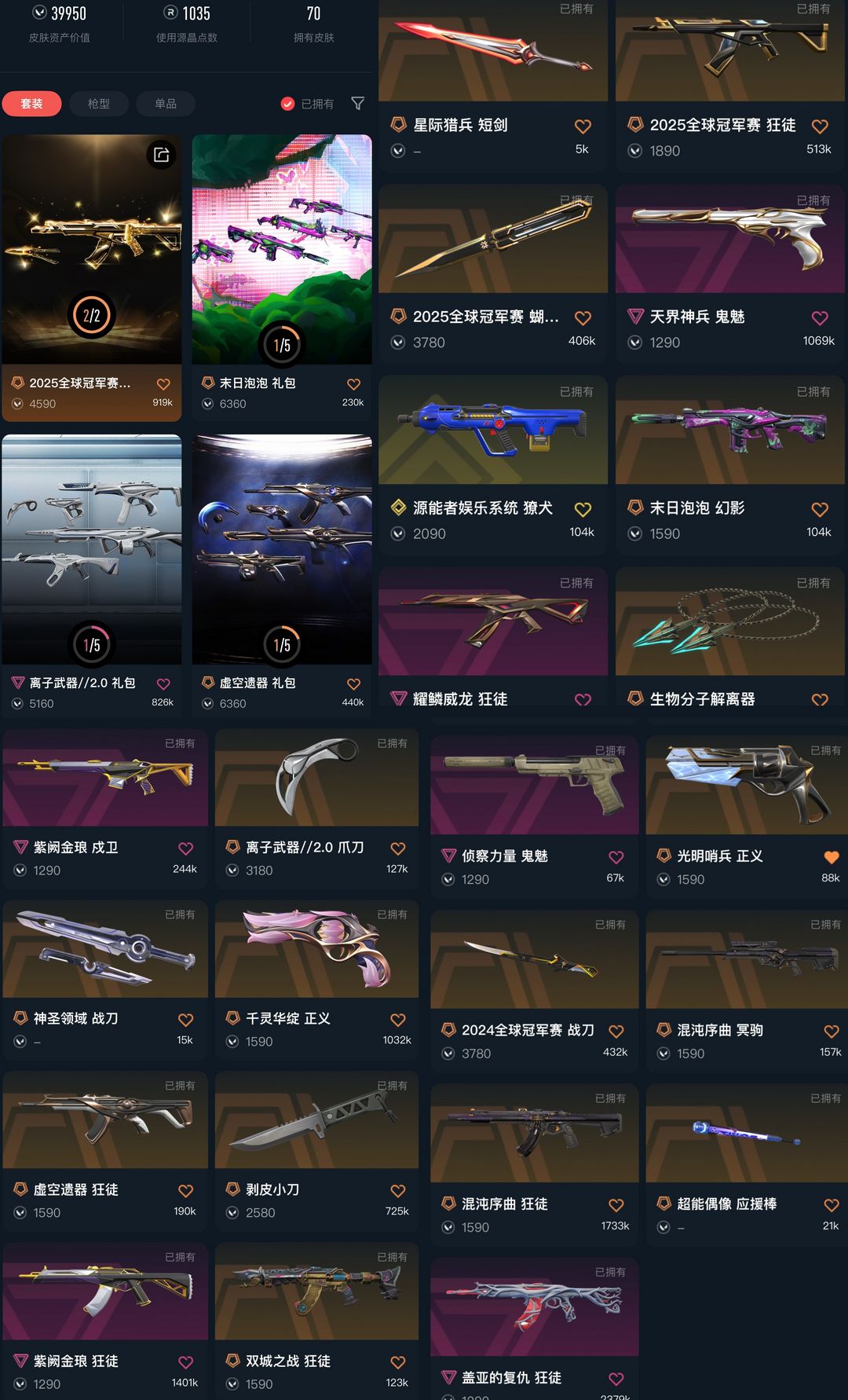Expand price dropdown beside 39950 asset value
The height and width of the screenshot is (1400, 848).
coord(39,13)
